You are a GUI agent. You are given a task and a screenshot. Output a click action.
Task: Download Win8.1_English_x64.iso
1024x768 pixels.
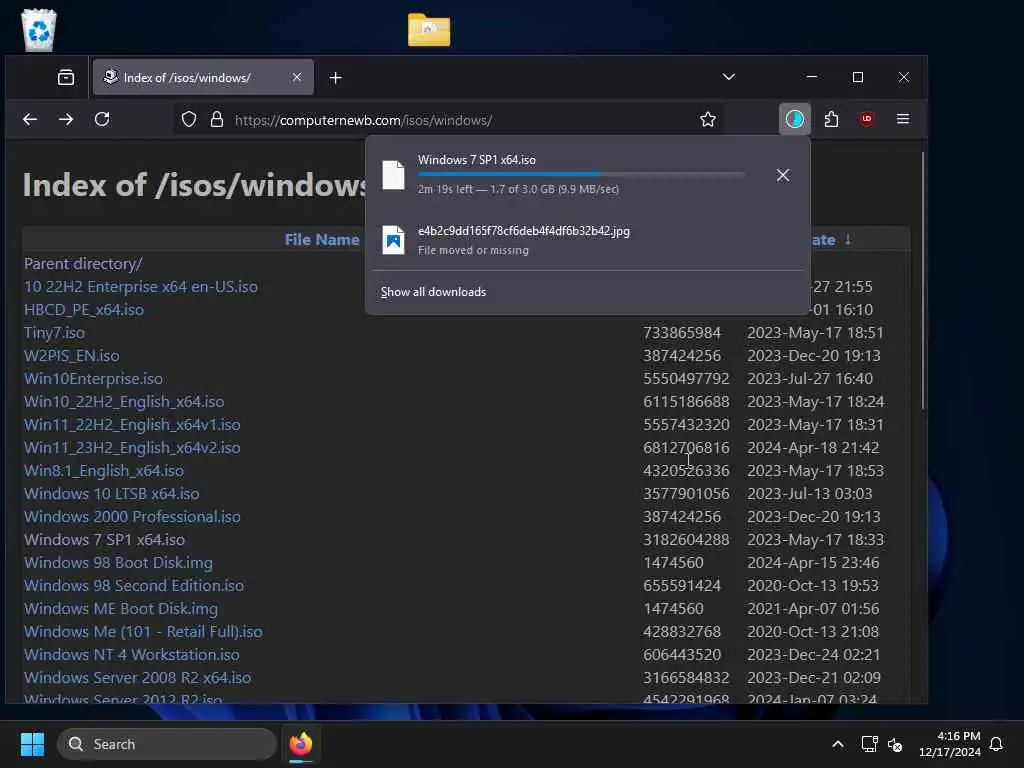pos(104,470)
